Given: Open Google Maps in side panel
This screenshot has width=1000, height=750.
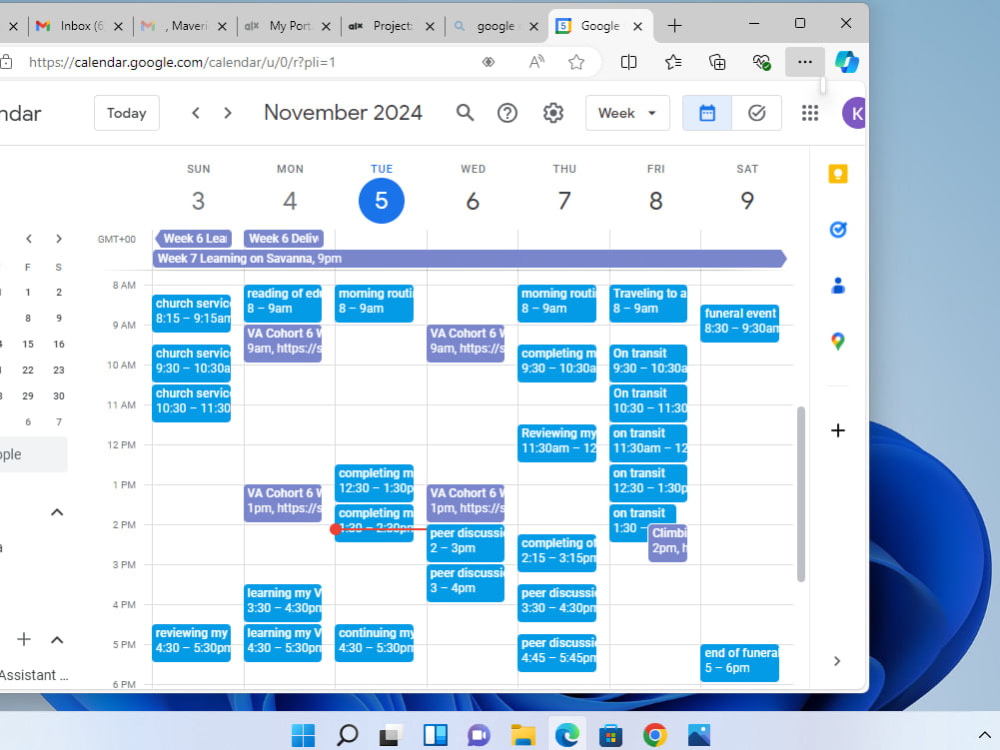Looking at the screenshot, I should coord(838,342).
